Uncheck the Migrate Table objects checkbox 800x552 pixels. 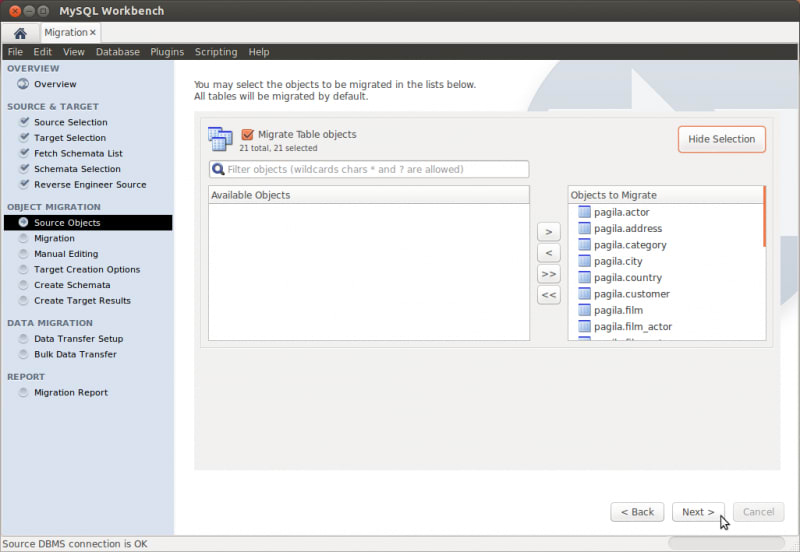(247, 134)
